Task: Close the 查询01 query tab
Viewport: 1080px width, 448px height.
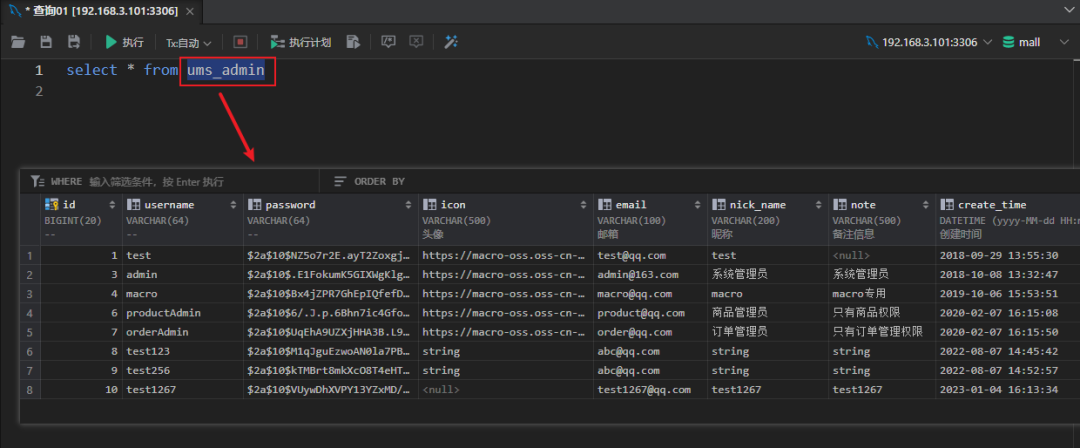Action: (x=190, y=10)
